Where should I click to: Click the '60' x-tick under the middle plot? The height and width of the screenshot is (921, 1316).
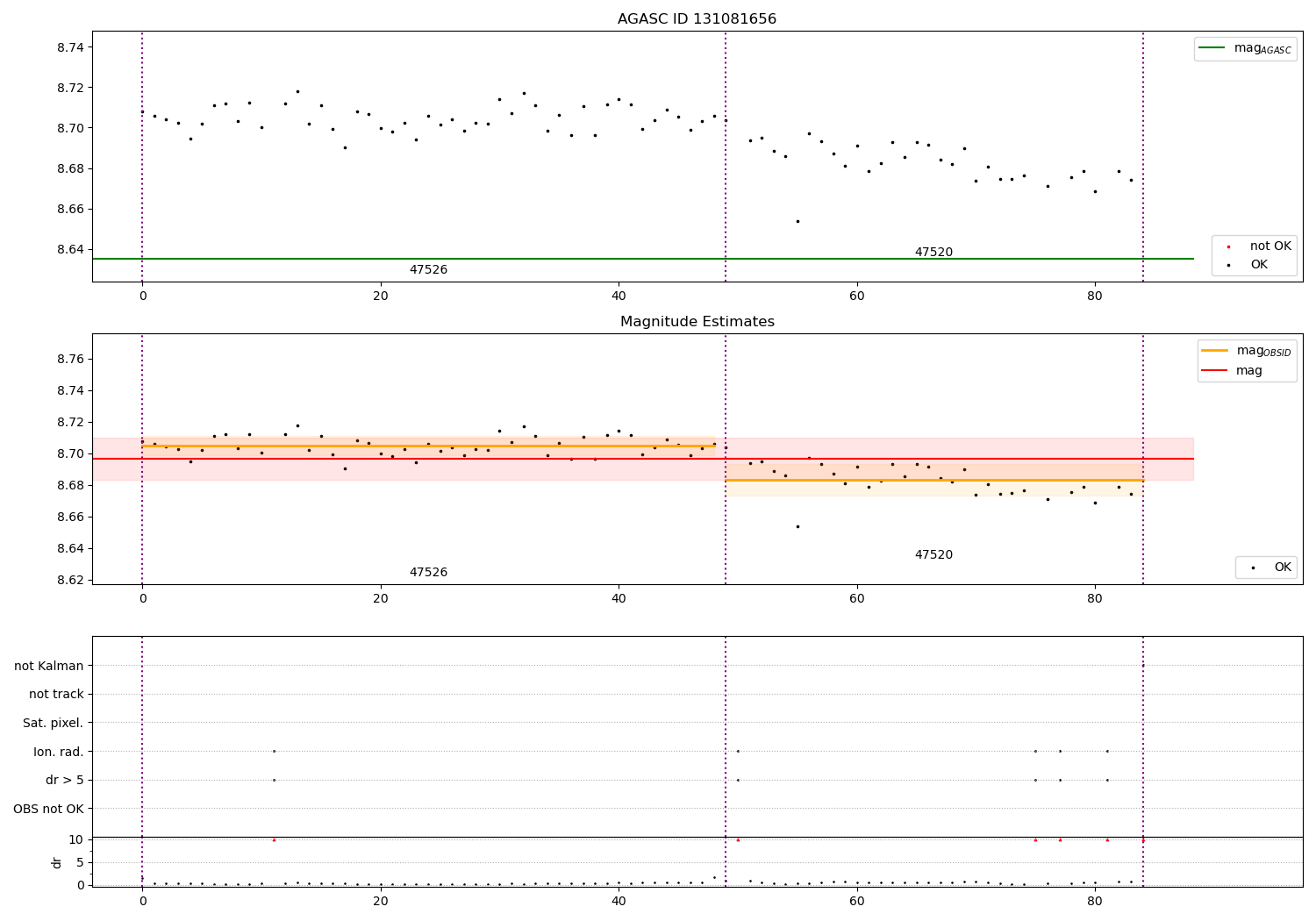pos(856,599)
